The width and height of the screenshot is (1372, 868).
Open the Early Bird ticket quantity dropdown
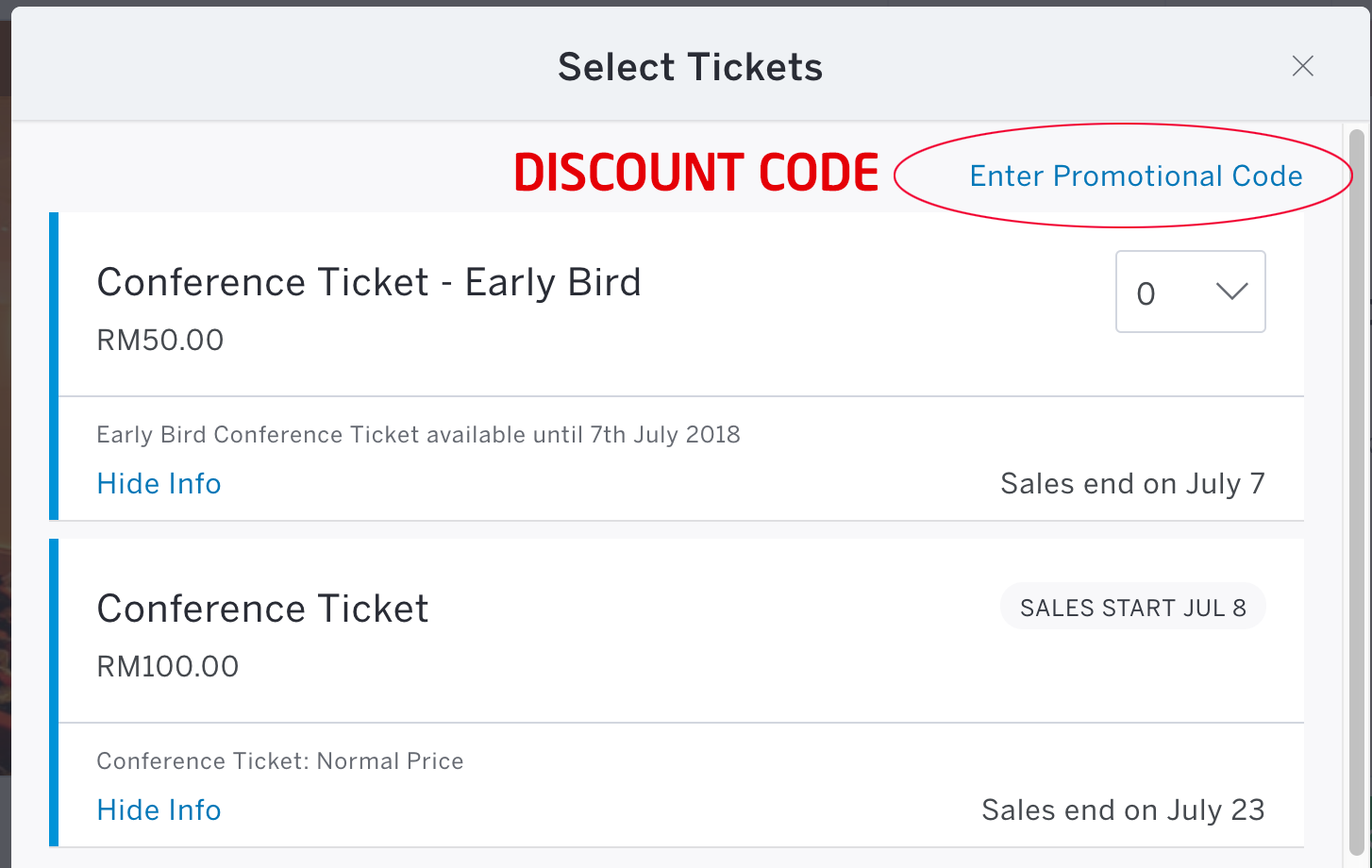coord(1191,292)
